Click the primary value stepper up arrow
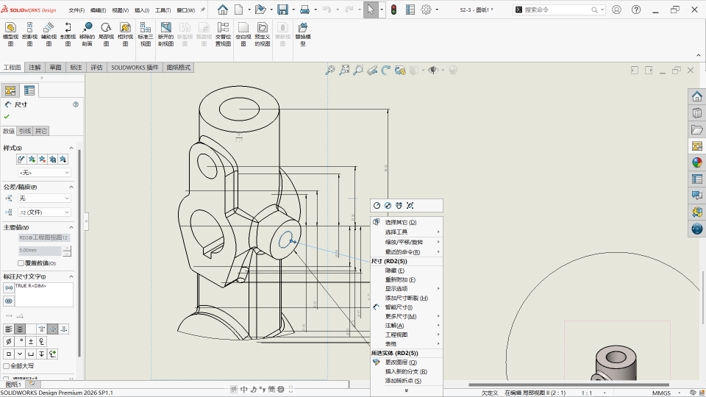Screen dimensions: 706x397 pos(67,248)
